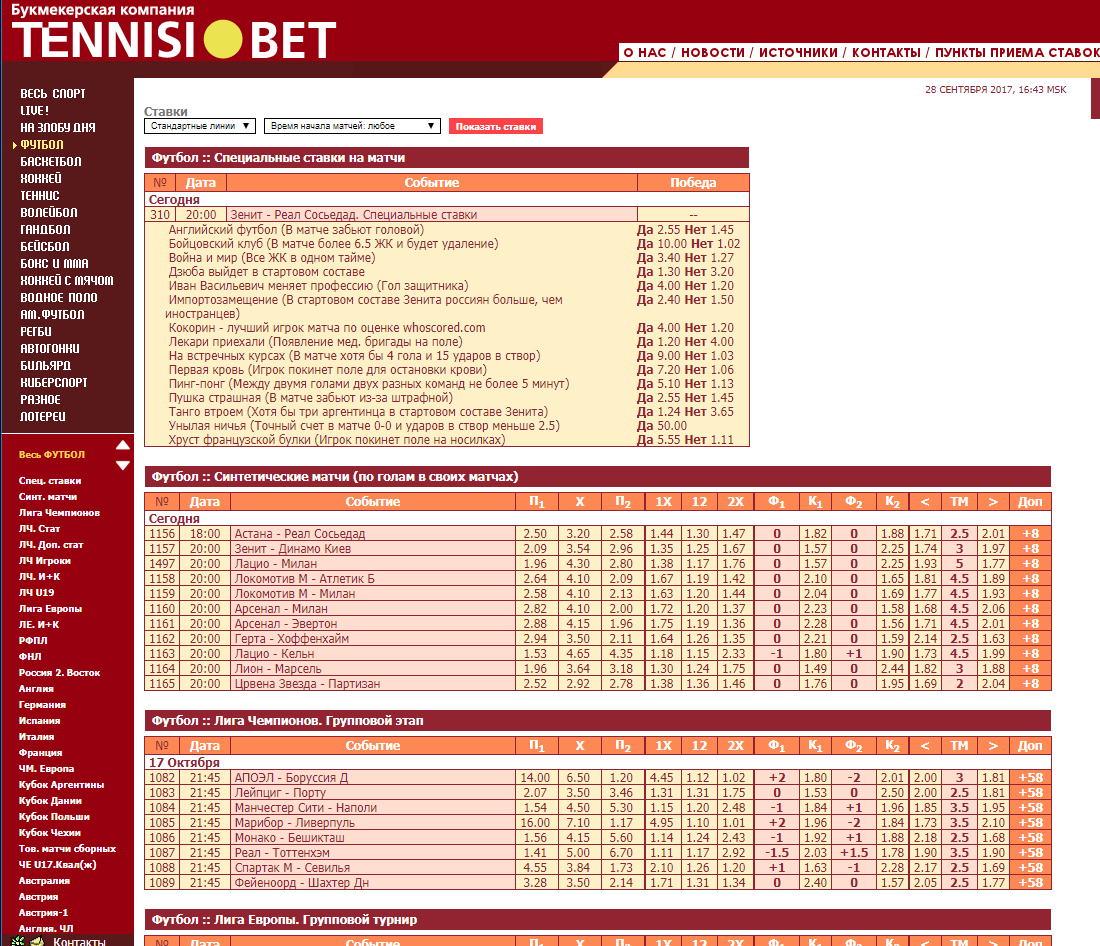Select ТЕННИС in sidebar

[39, 195]
